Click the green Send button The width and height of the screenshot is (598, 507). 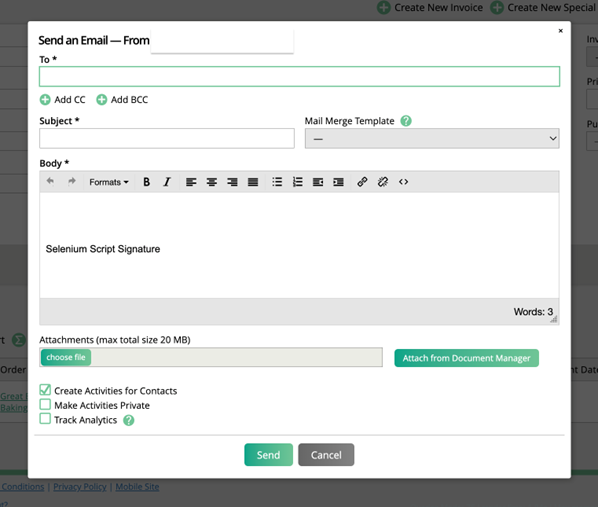click(x=268, y=455)
